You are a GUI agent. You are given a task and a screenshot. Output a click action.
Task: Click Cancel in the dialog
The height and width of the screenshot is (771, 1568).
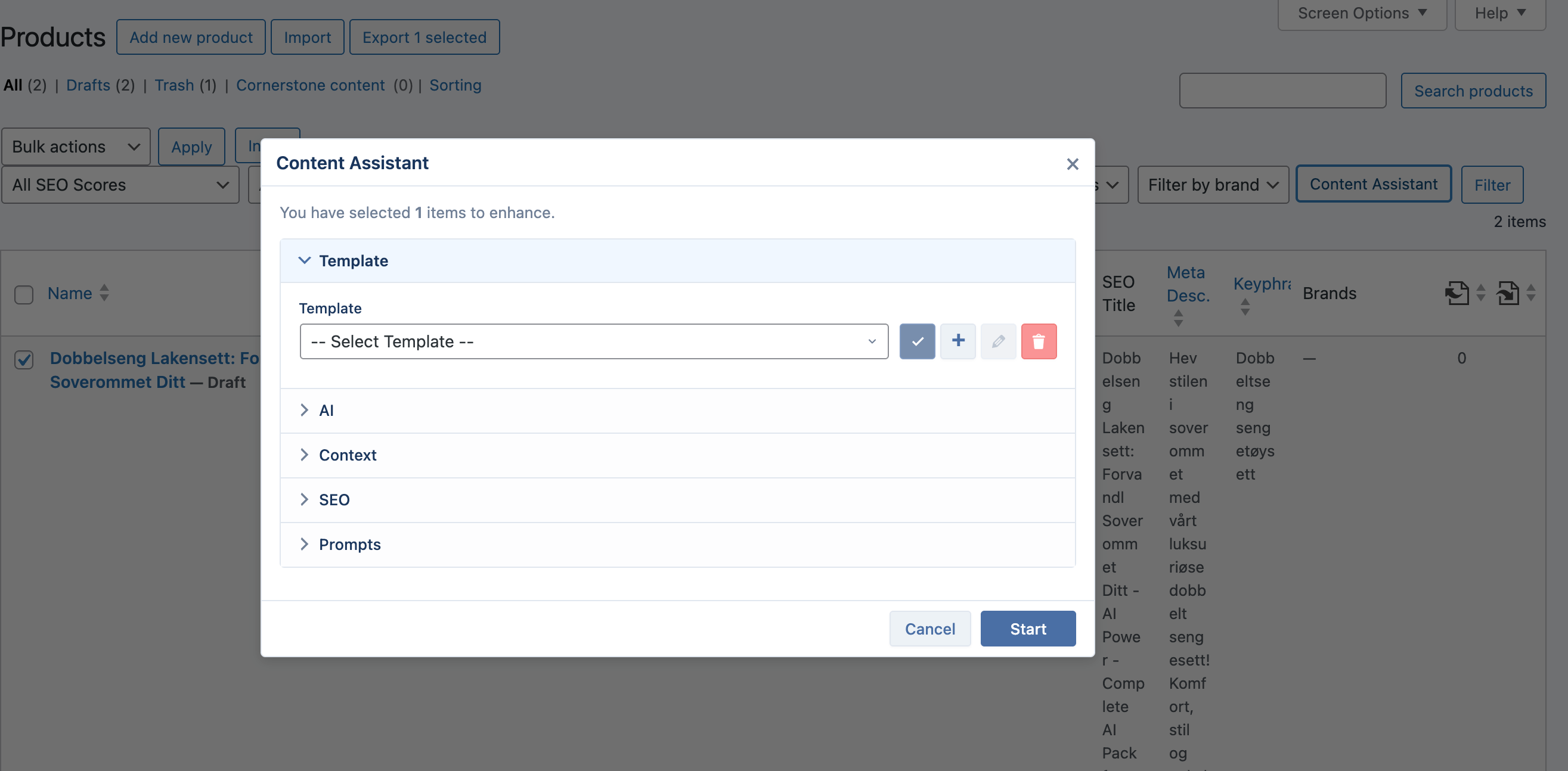tap(929, 629)
